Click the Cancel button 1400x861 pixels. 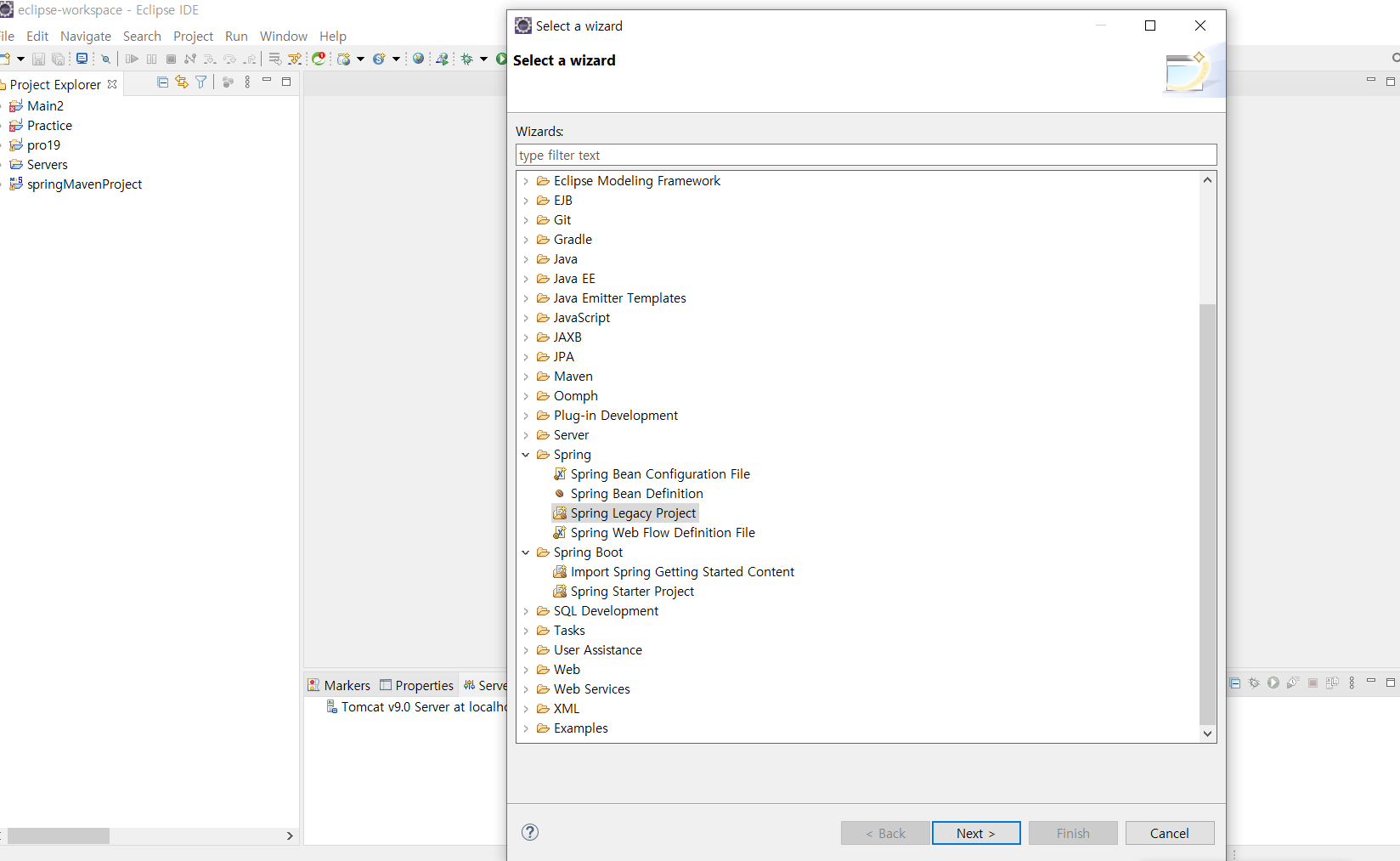pos(1170,833)
